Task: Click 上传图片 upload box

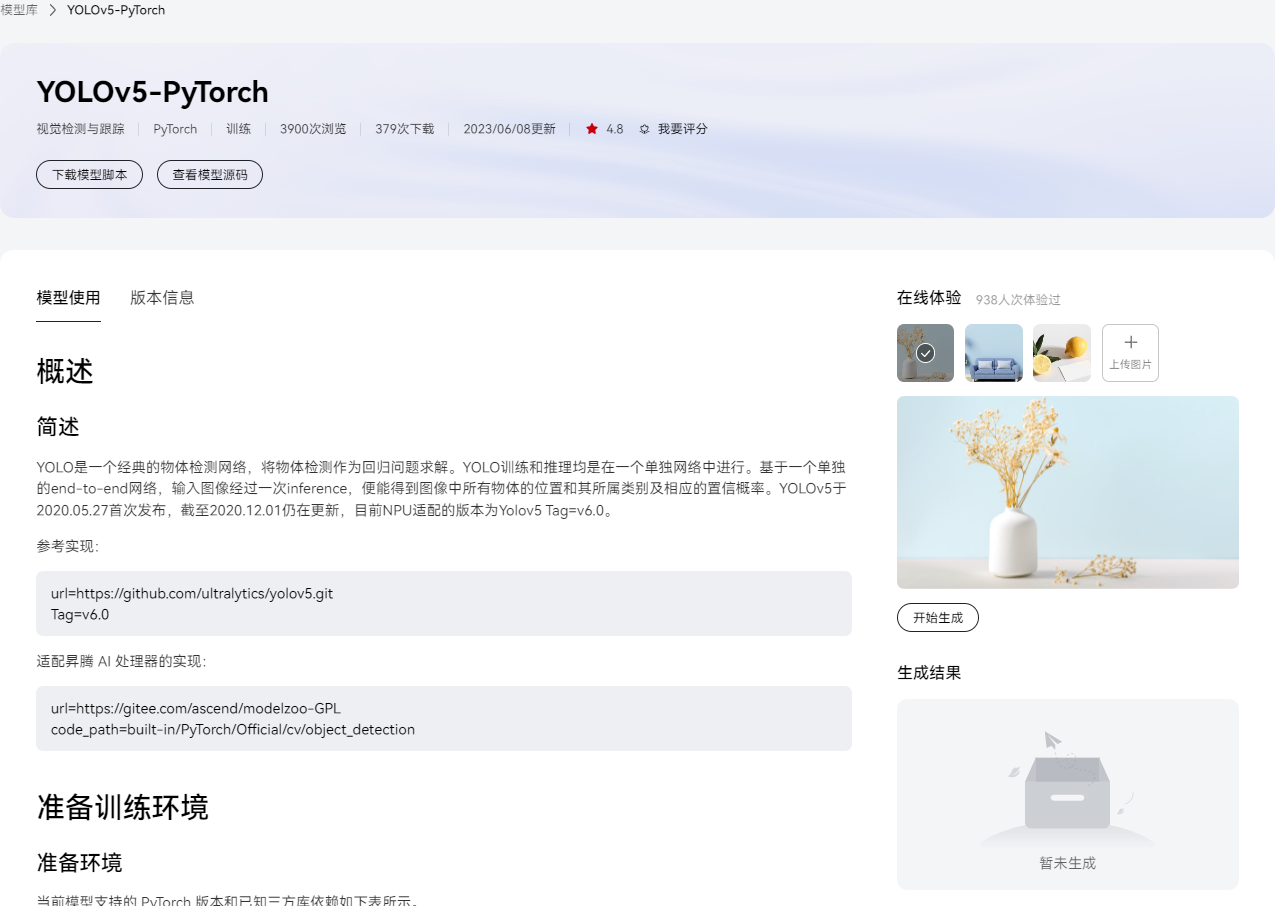Action: pos(1130,353)
